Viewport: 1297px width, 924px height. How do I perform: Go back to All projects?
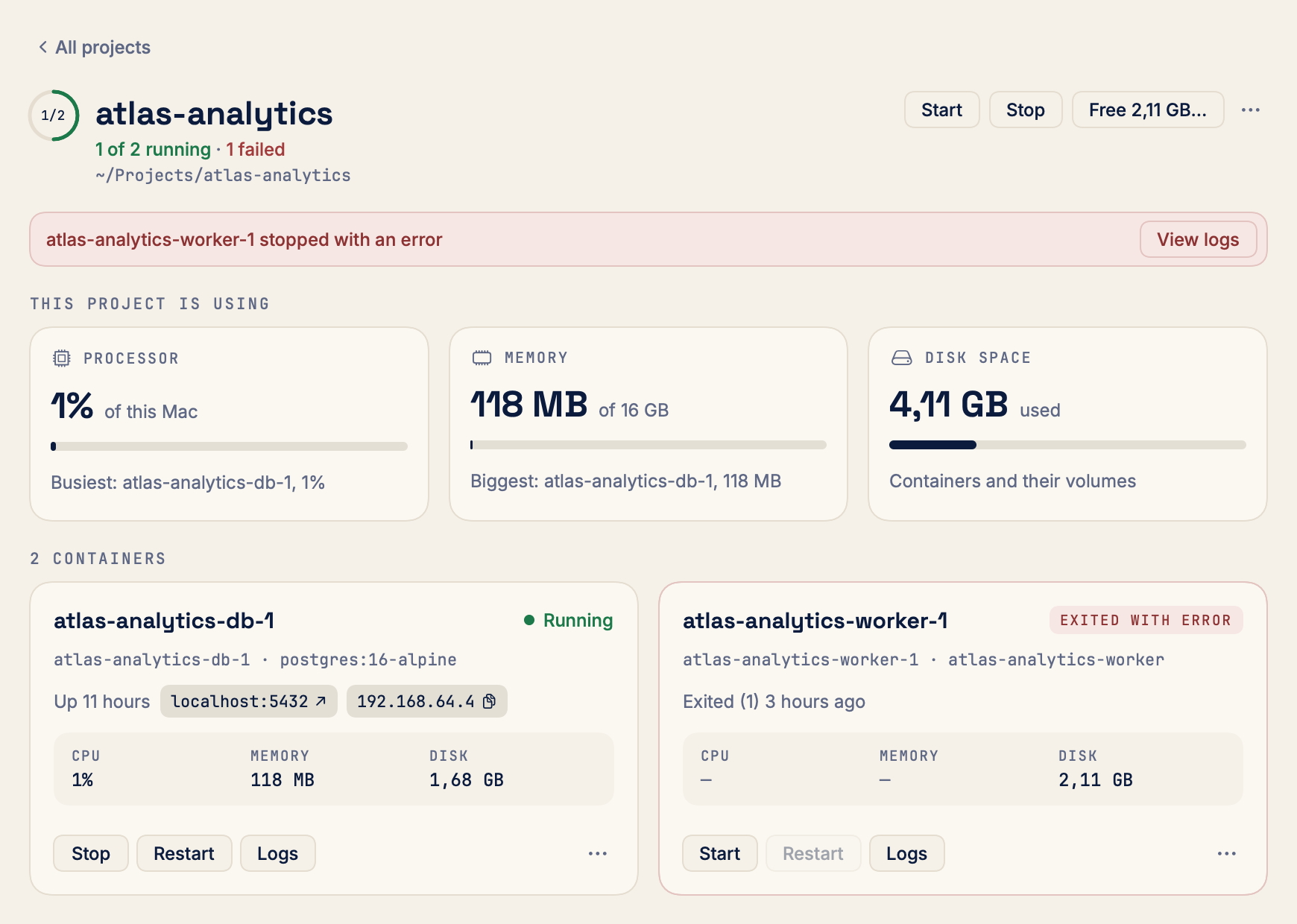point(95,48)
